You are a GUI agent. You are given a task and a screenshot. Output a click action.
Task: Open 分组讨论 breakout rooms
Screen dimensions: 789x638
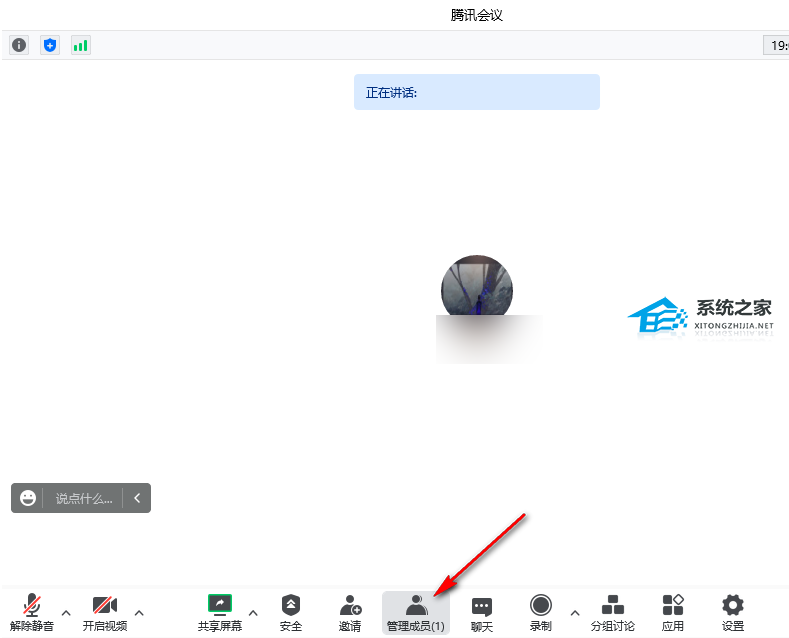(x=613, y=612)
